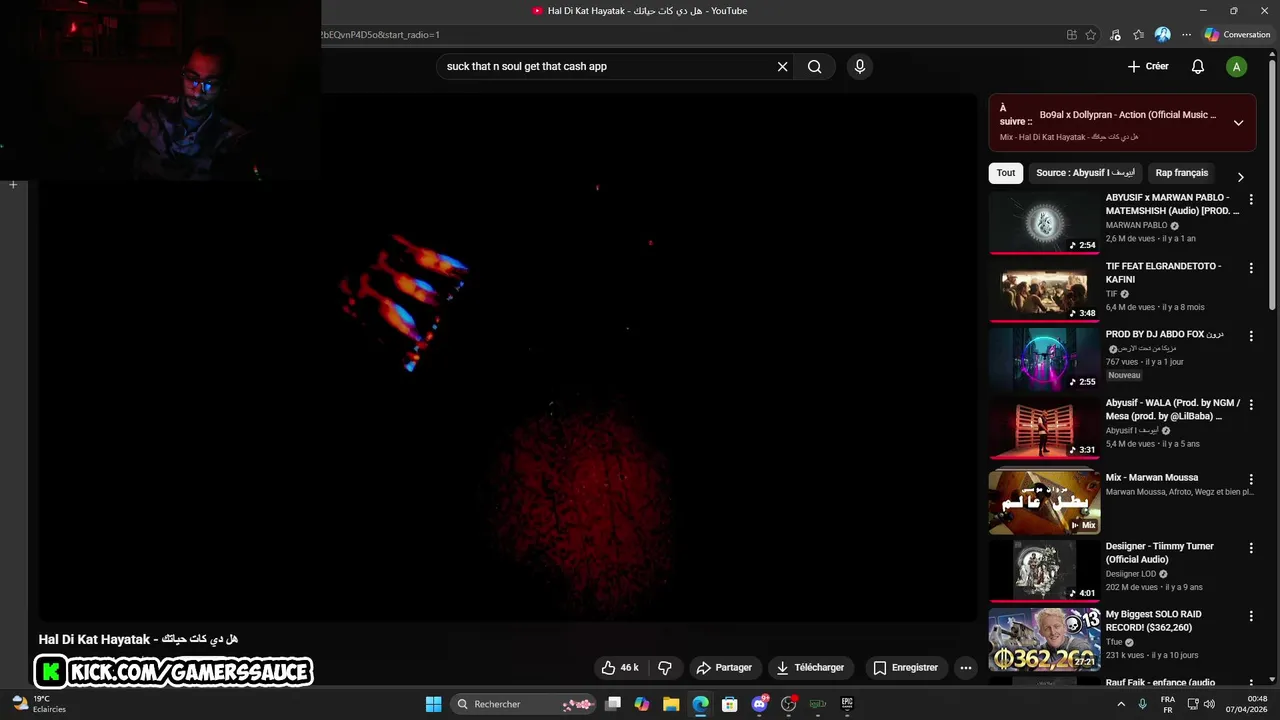
Task: Click 'Hal Di Kat Hayatak' video title
Action: tap(138, 639)
